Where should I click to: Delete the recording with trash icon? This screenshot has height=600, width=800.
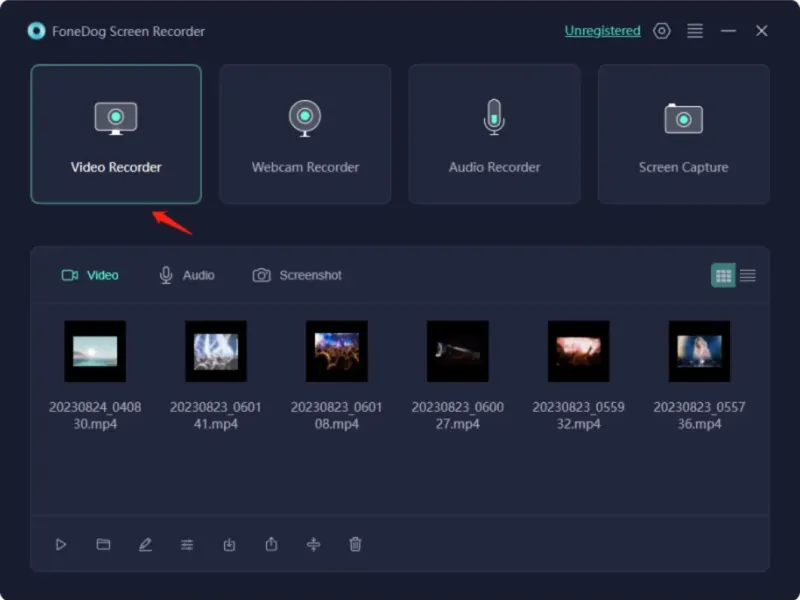tap(356, 544)
